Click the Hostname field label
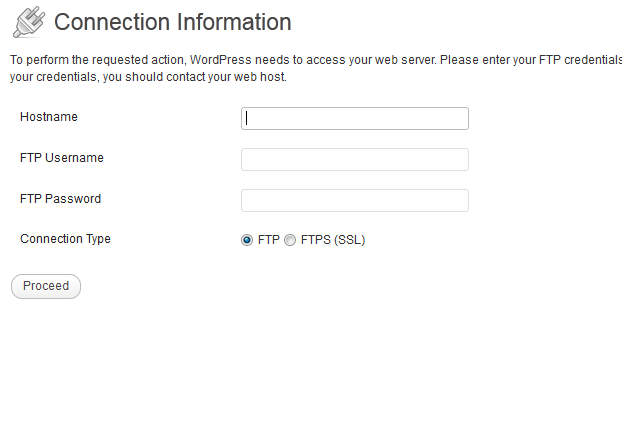Image resolution: width=622 pixels, height=422 pixels. point(49,117)
